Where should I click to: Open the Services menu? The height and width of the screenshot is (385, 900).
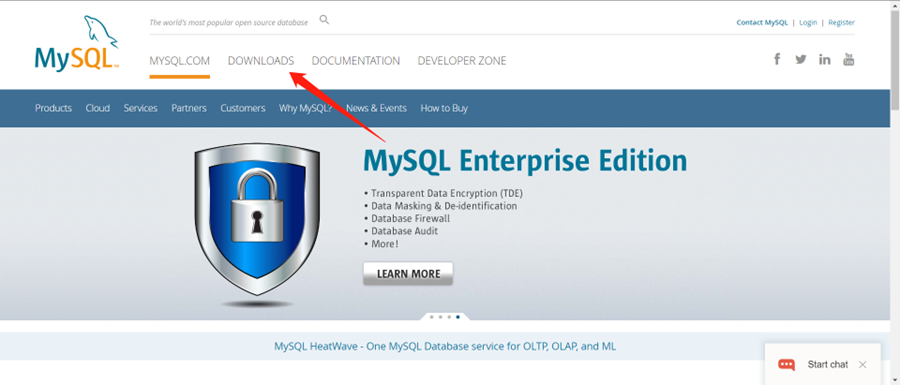click(x=141, y=108)
